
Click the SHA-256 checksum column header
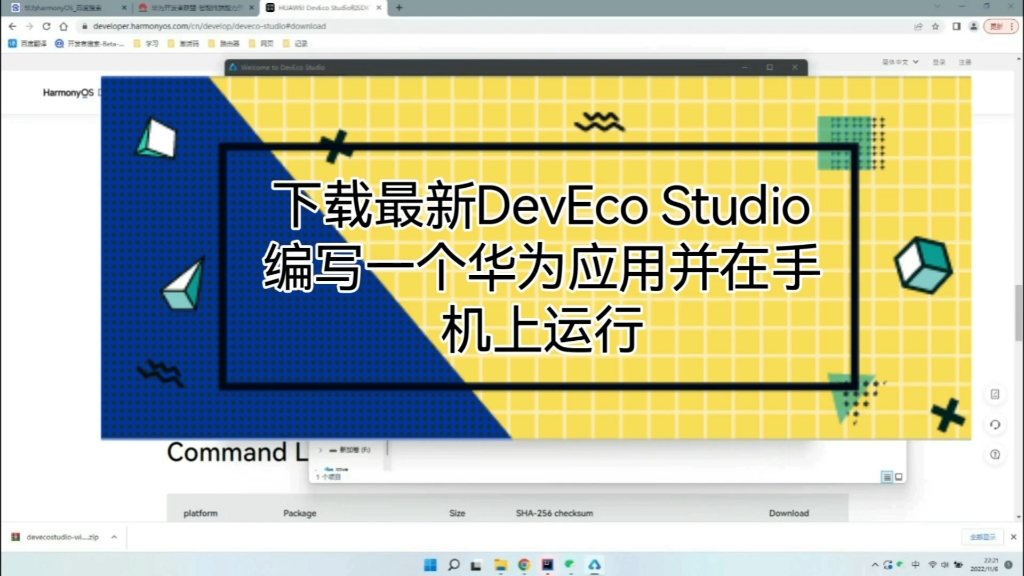pyautogui.click(x=554, y=513)
